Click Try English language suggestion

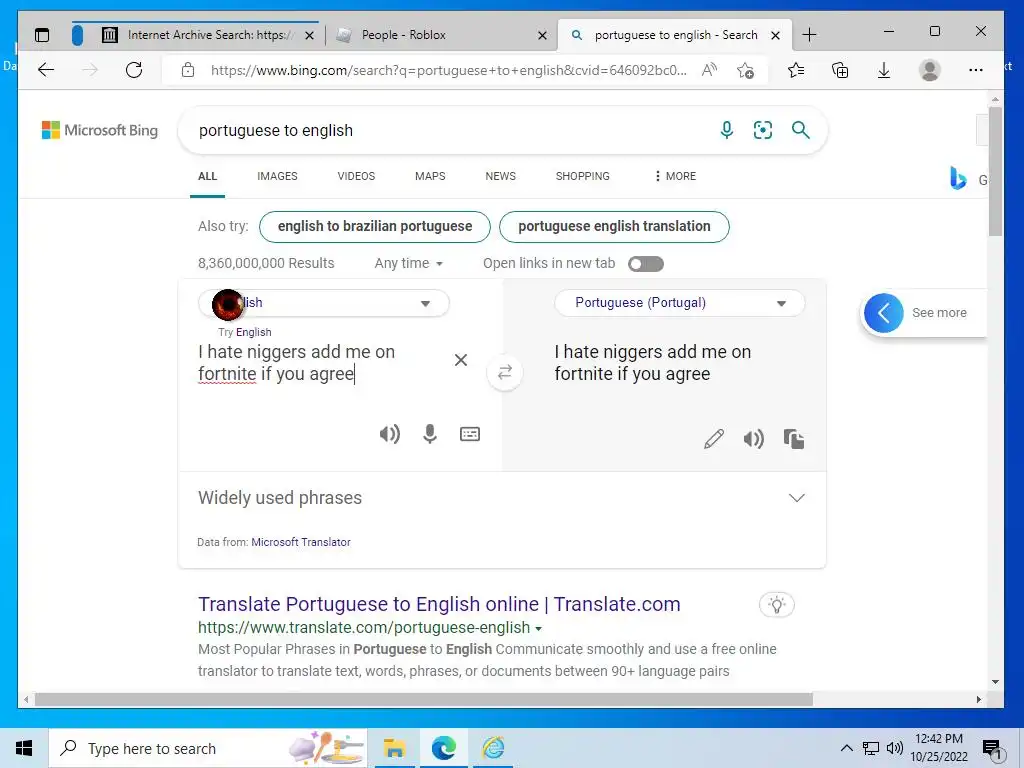point(253,332)
